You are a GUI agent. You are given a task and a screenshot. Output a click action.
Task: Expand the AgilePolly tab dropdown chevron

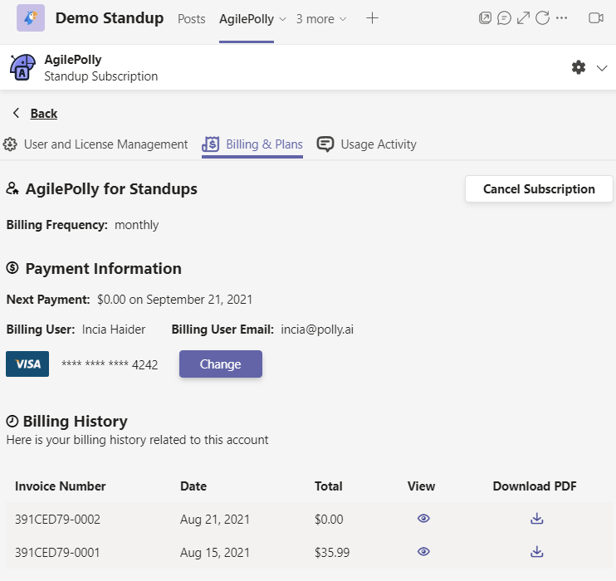coord(282,19)
